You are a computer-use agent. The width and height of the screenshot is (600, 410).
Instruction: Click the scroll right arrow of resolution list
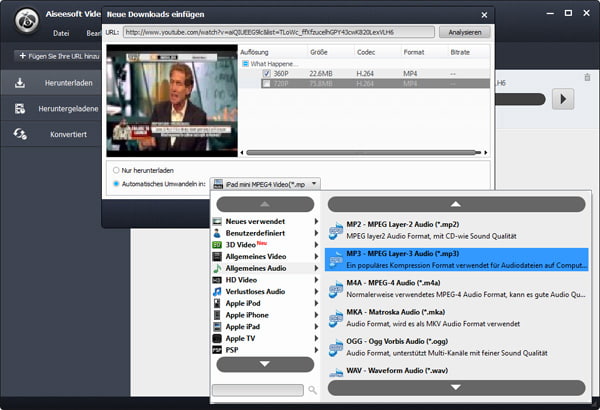[486, 152]
